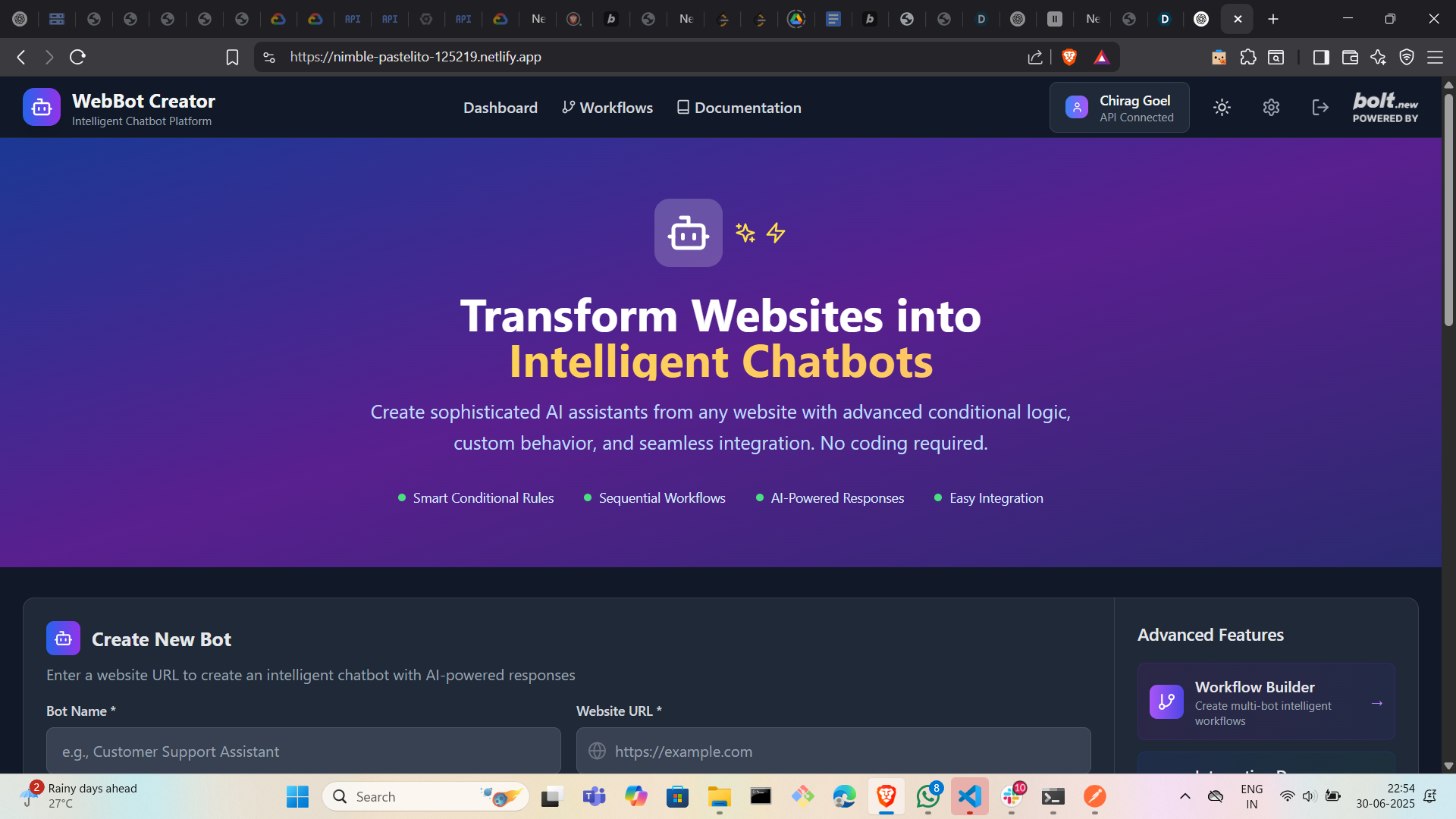Click the WebBot Creator robot logo
This screenshot has height=819, width=1456.
[x=42, y=108]
